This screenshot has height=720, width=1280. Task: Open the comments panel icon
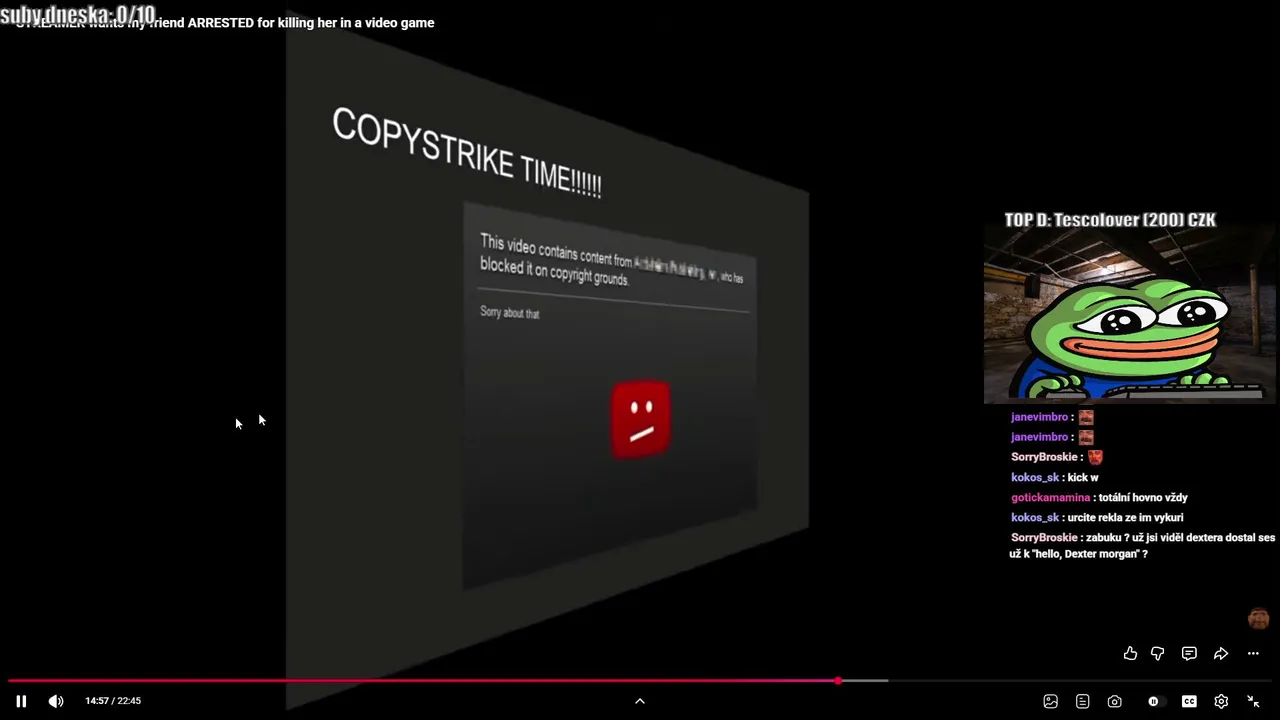point(1189,653)
